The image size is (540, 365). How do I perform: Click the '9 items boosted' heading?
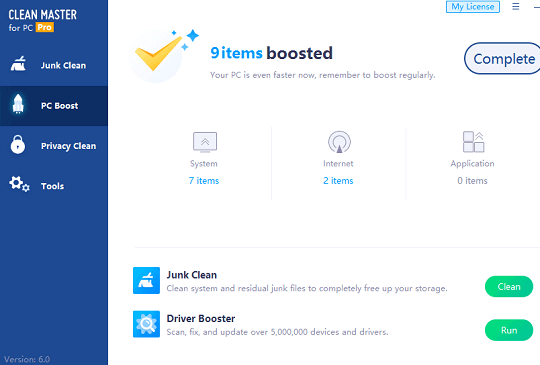(x=271, y=53)
